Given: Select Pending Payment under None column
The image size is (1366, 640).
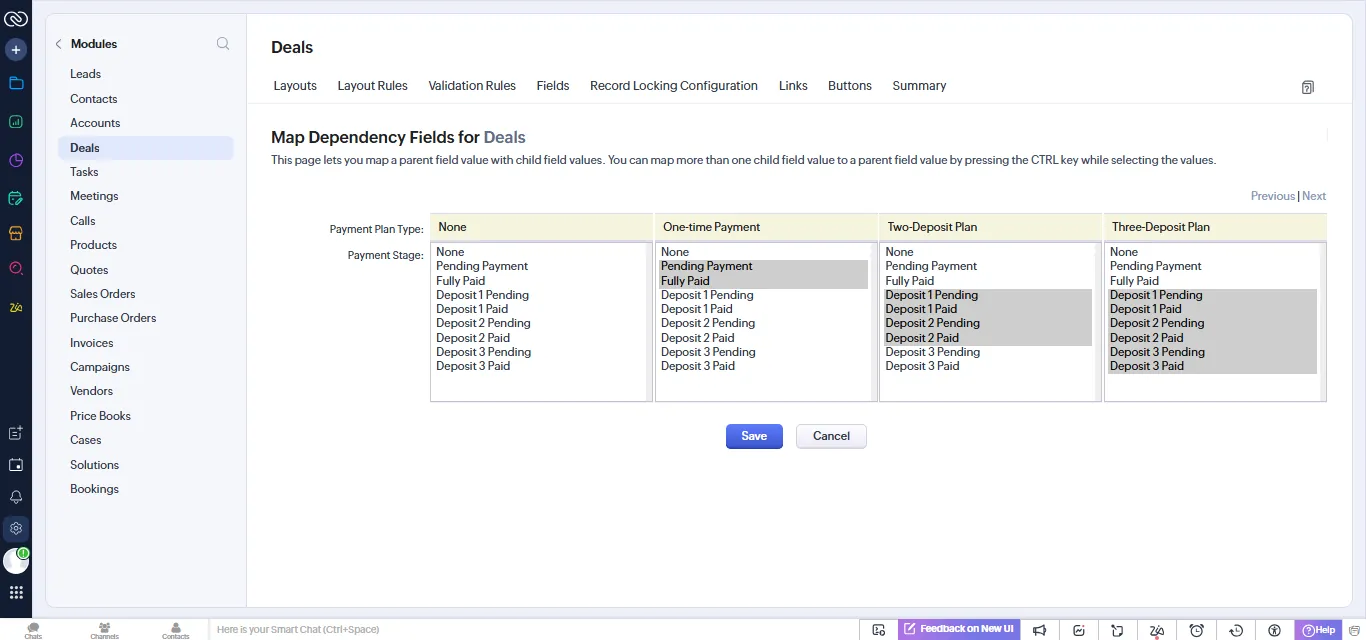Looking at the screenshot, I should [x=539, y=266].
